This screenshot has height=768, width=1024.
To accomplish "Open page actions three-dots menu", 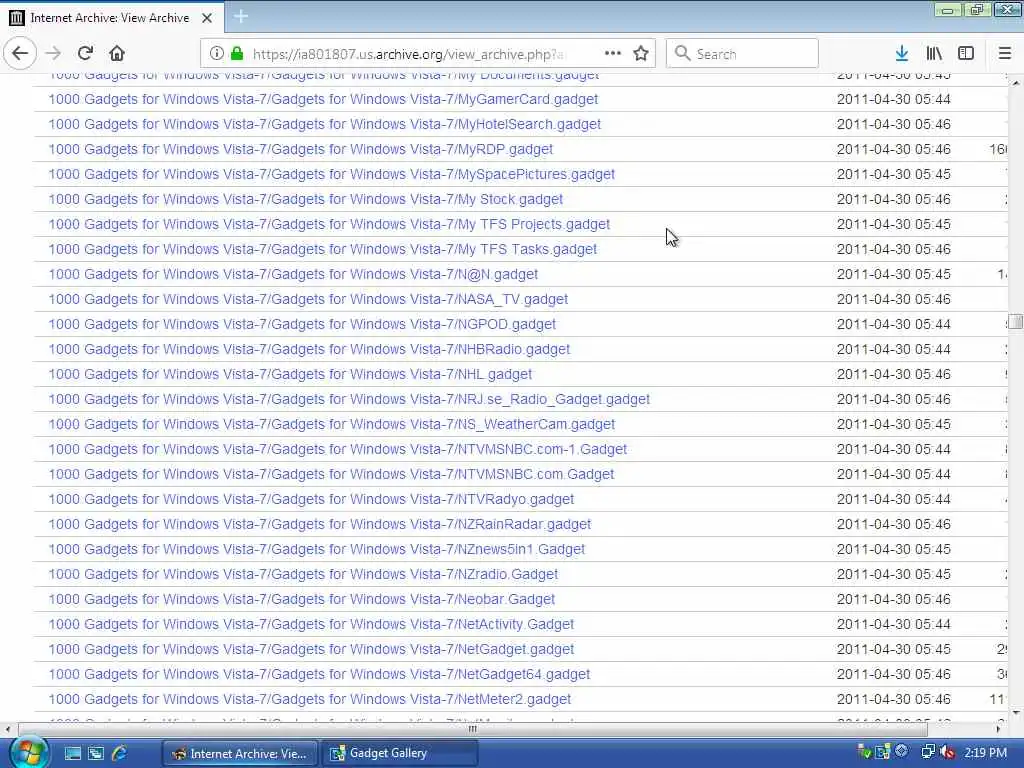I will point(613,54).
